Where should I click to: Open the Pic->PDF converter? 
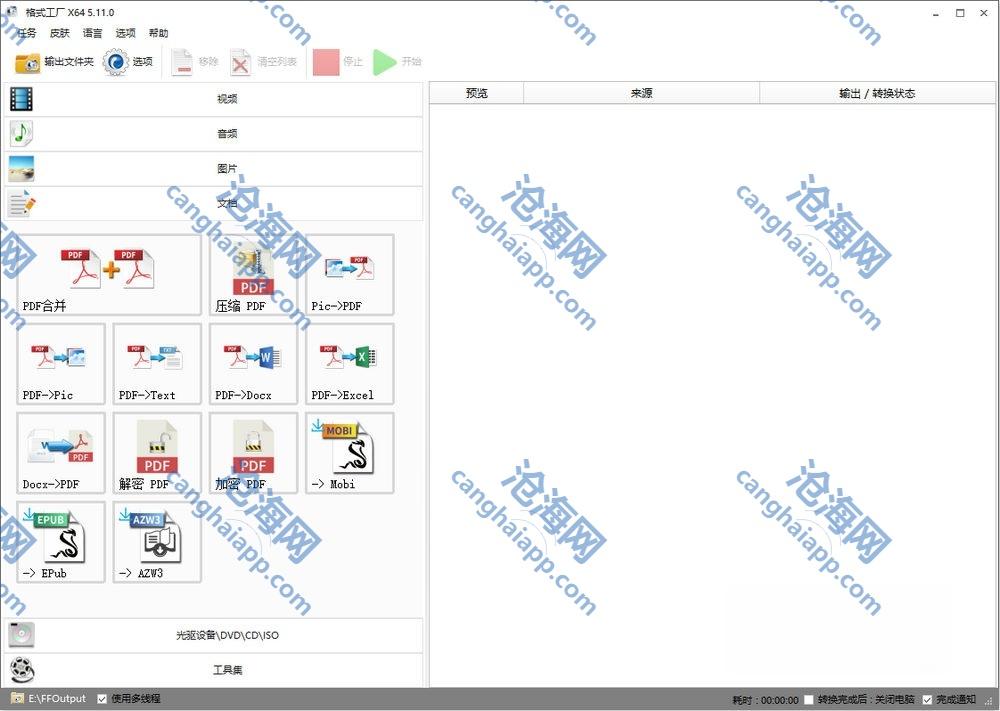[349, 274]
